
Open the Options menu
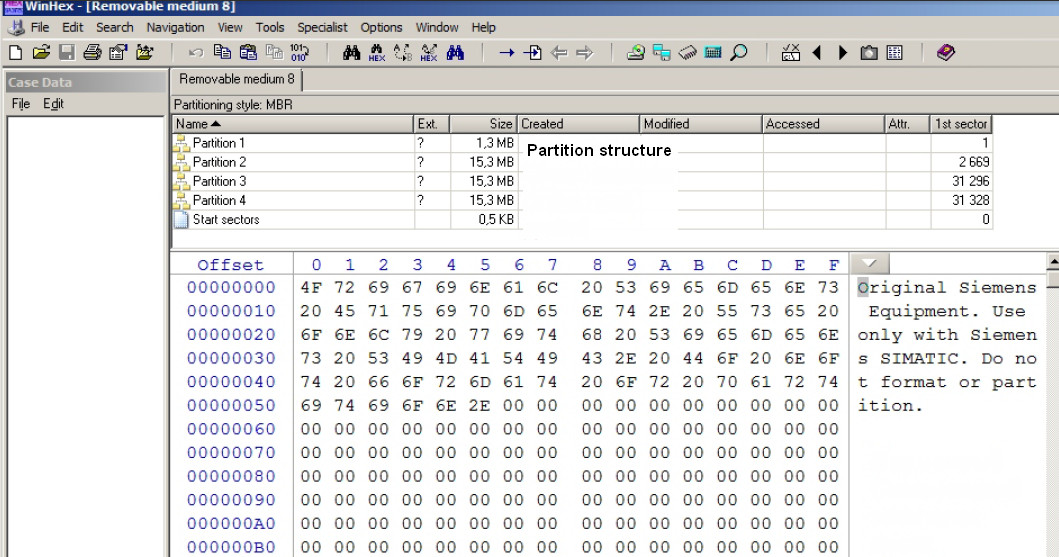pyautogui.click(x=381, y=28)
